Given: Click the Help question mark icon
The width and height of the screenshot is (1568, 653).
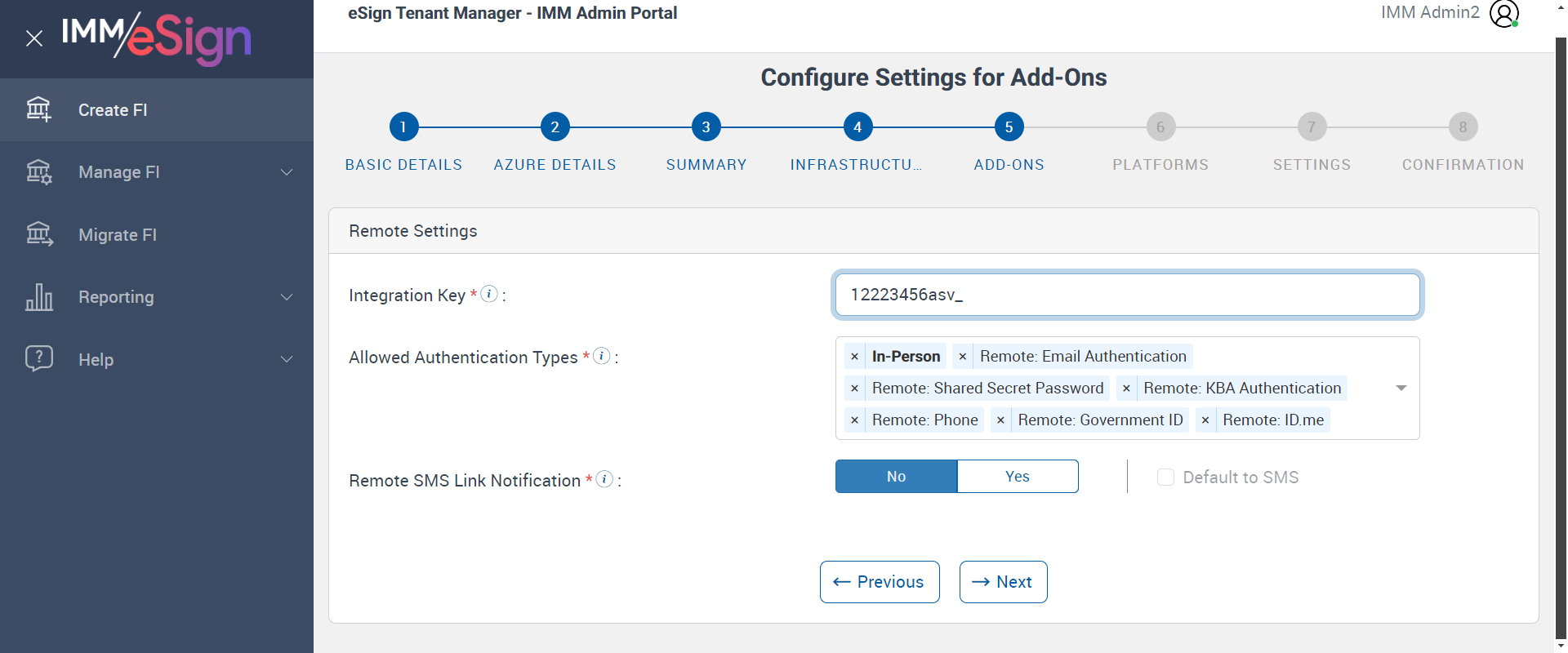Looking at the screenshot, I should coord(38,358).
